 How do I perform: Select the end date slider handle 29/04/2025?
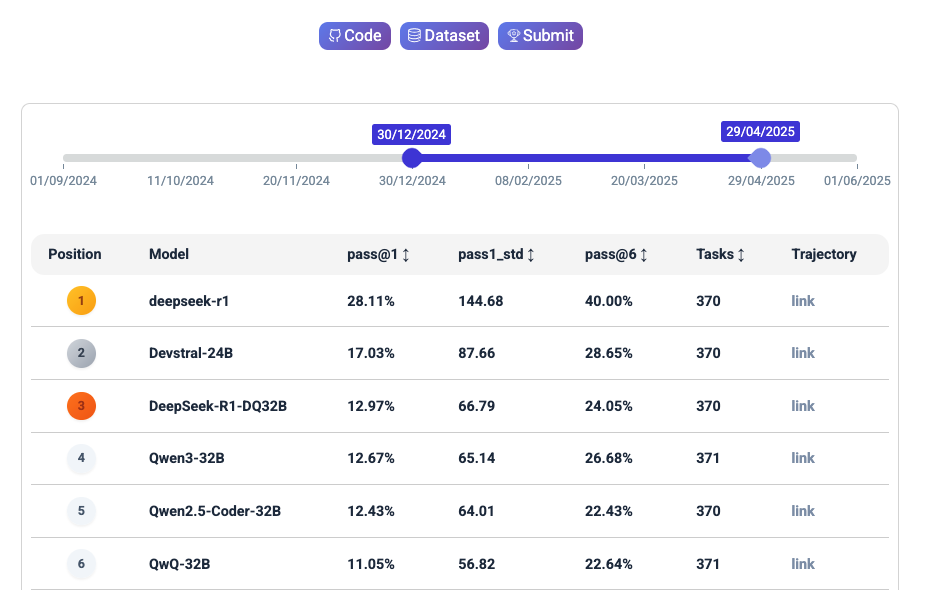point(761,158)
